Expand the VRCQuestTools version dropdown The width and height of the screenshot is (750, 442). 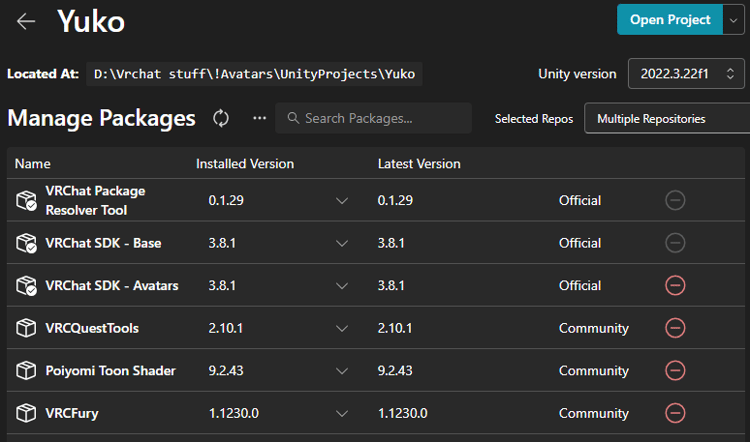click(x=342, y=328)
